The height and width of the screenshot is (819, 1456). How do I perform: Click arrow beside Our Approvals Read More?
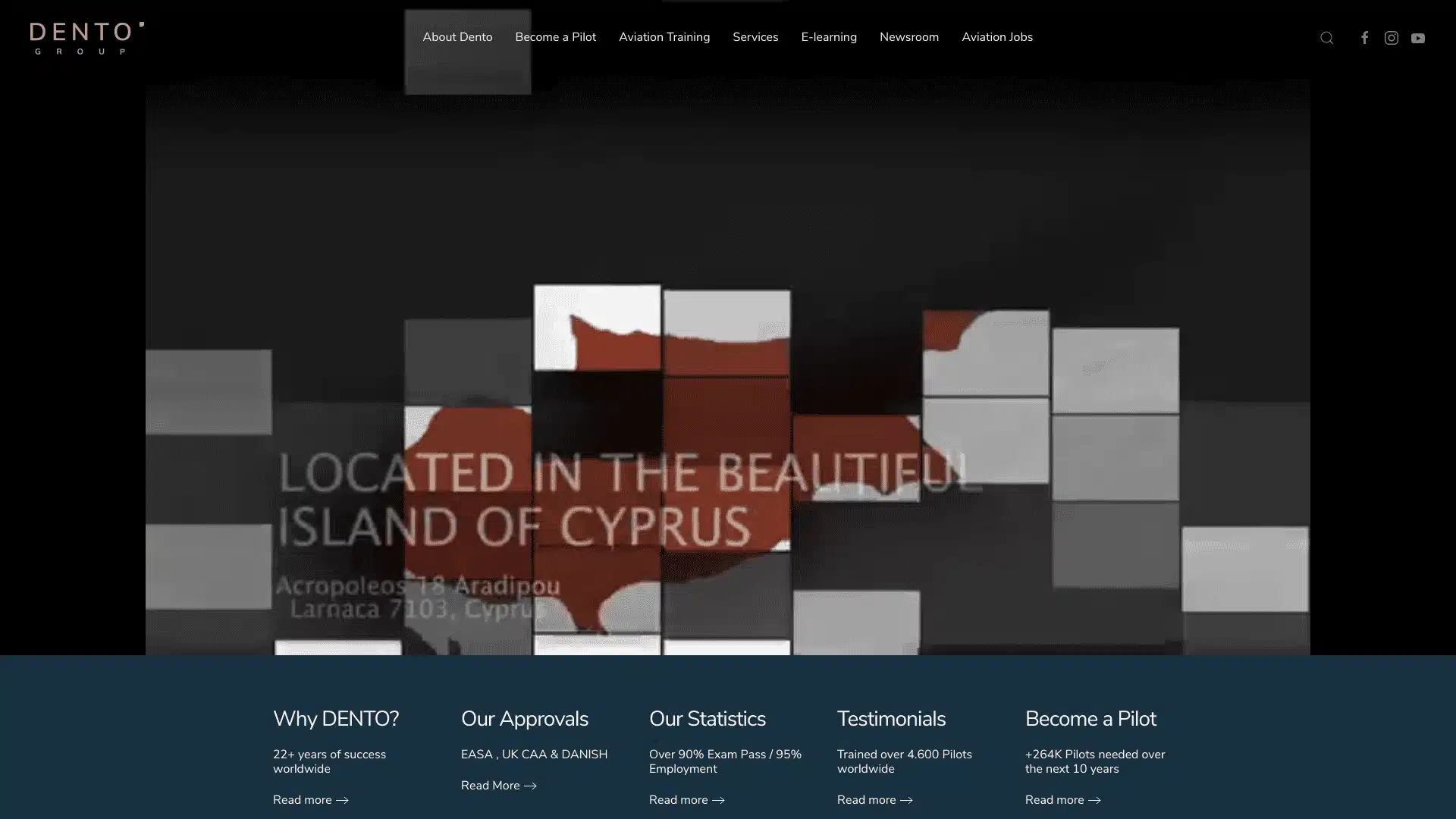[x=530, y=786]
